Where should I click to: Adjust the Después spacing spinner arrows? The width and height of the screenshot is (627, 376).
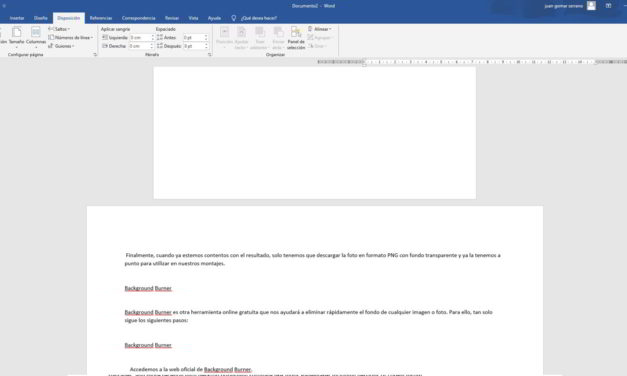click(x=206, y=46)
